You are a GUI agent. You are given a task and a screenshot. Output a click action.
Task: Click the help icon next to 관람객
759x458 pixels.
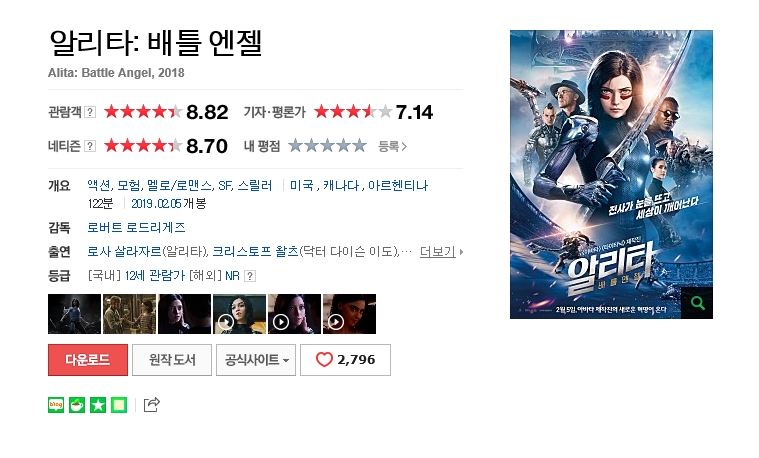[90, 112]
